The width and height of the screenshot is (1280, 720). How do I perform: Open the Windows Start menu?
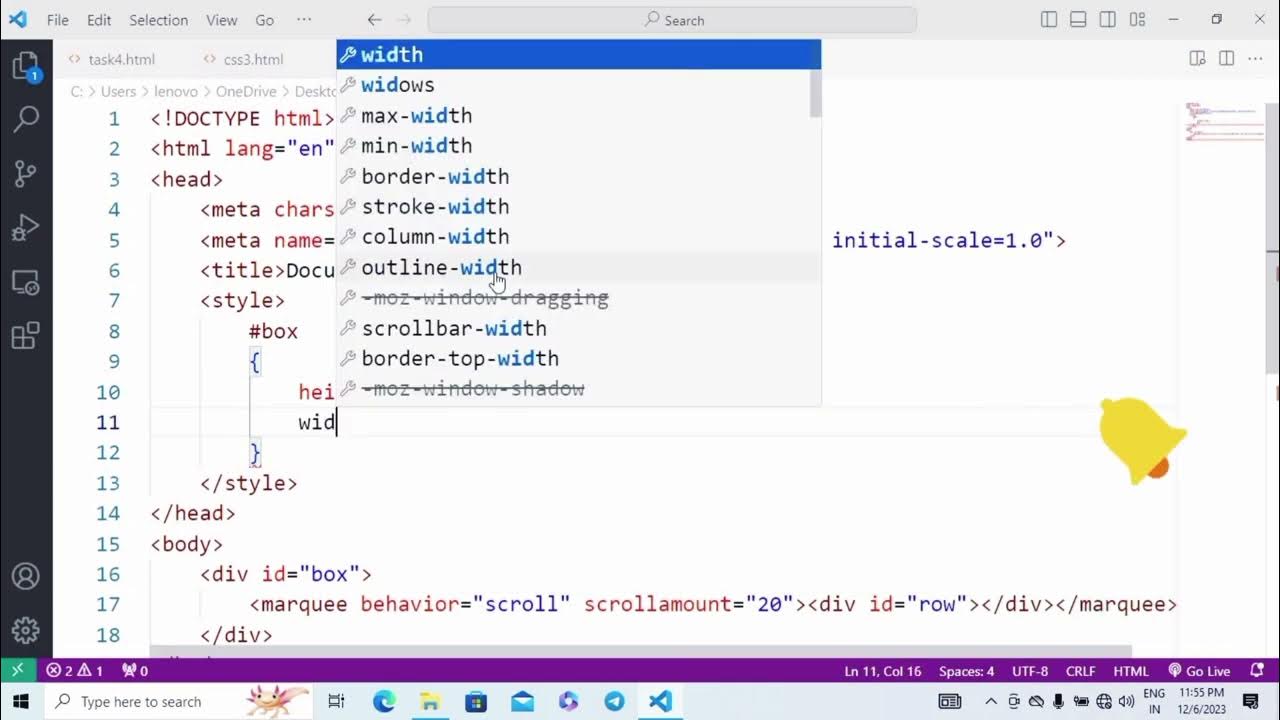pos(21,702)
